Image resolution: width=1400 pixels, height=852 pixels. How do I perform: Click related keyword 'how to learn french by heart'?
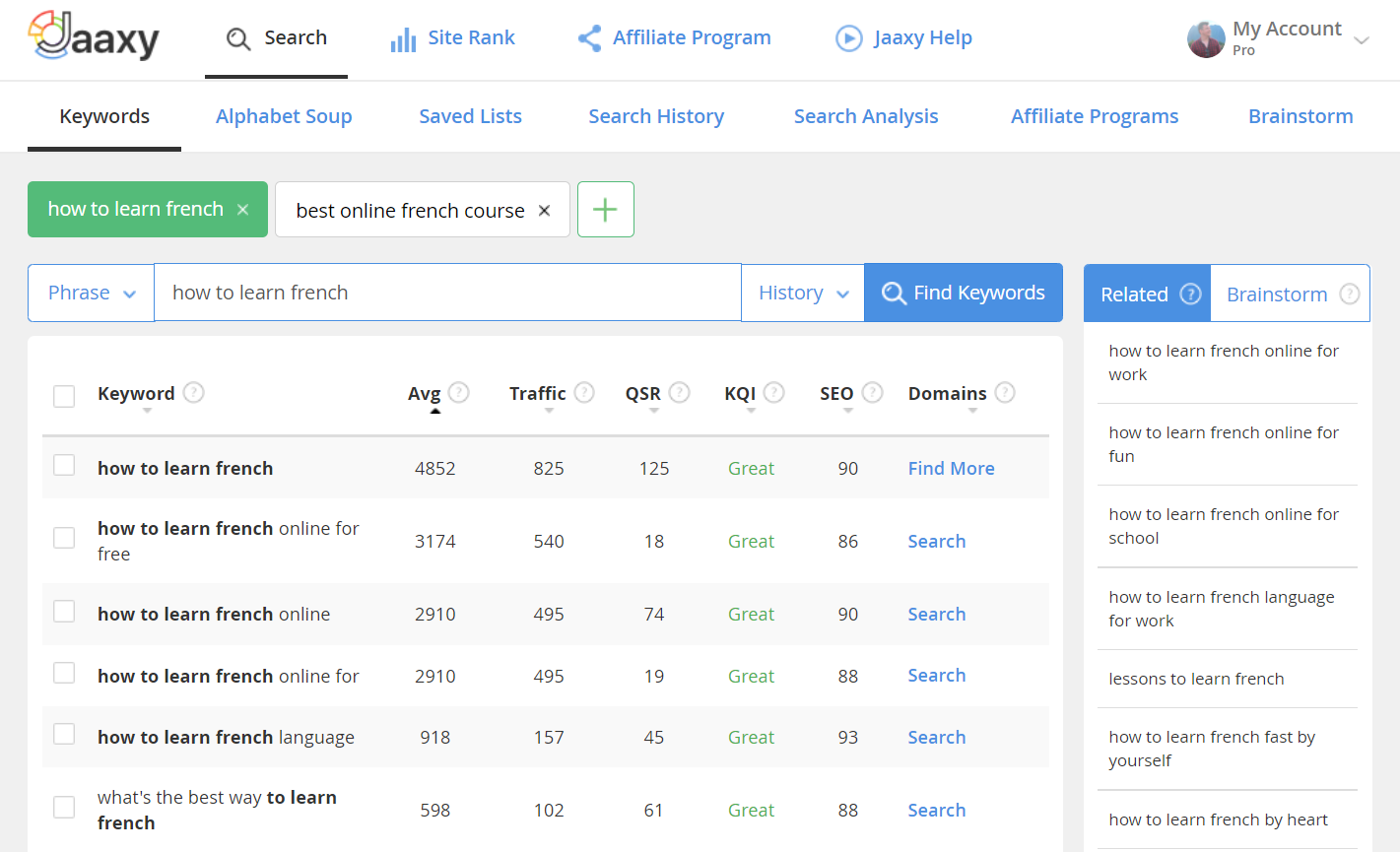click(x=1218, y=819)
